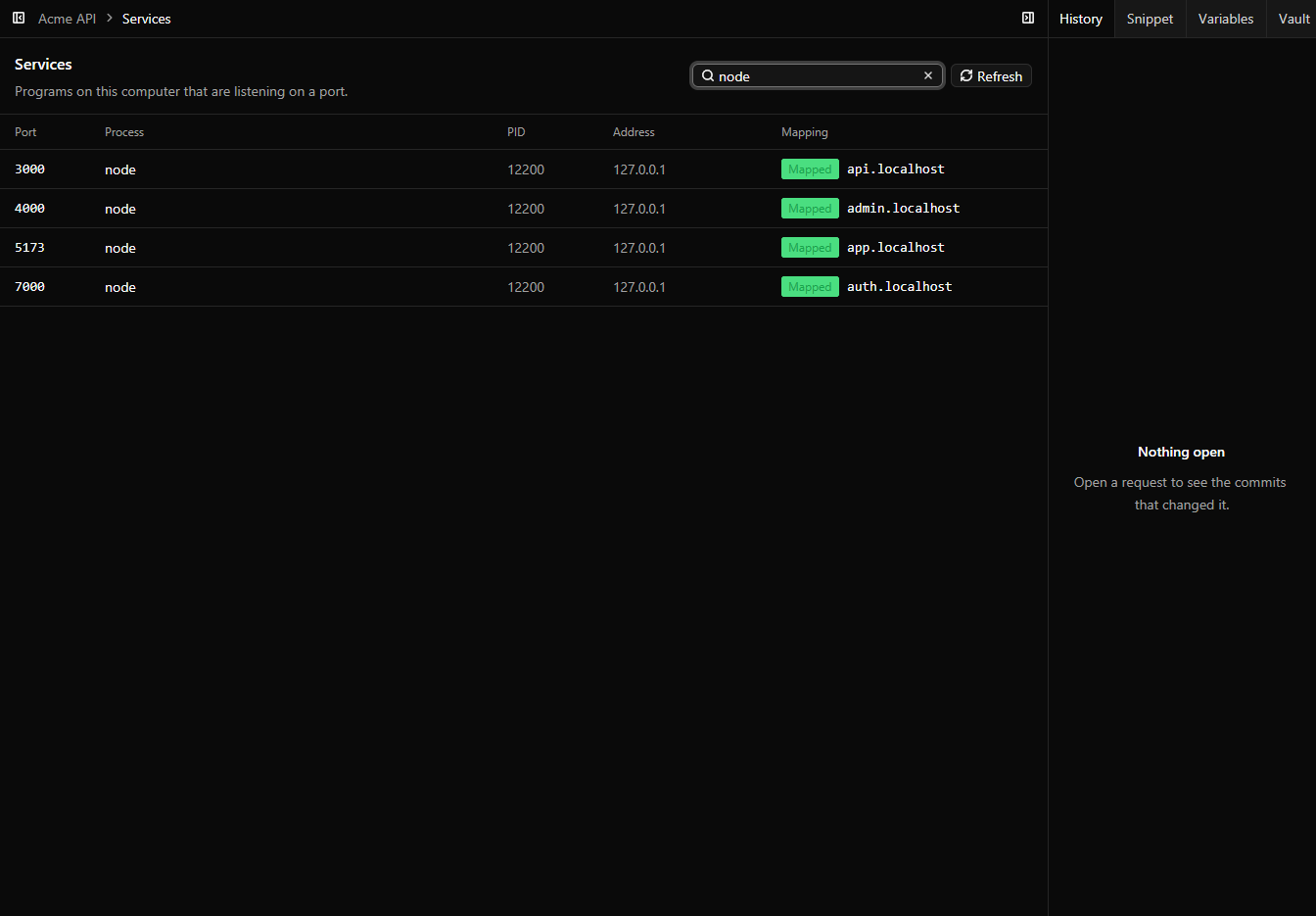Open the Vault tab
Screen dimensions: 1316x916
pos(1293,19)
